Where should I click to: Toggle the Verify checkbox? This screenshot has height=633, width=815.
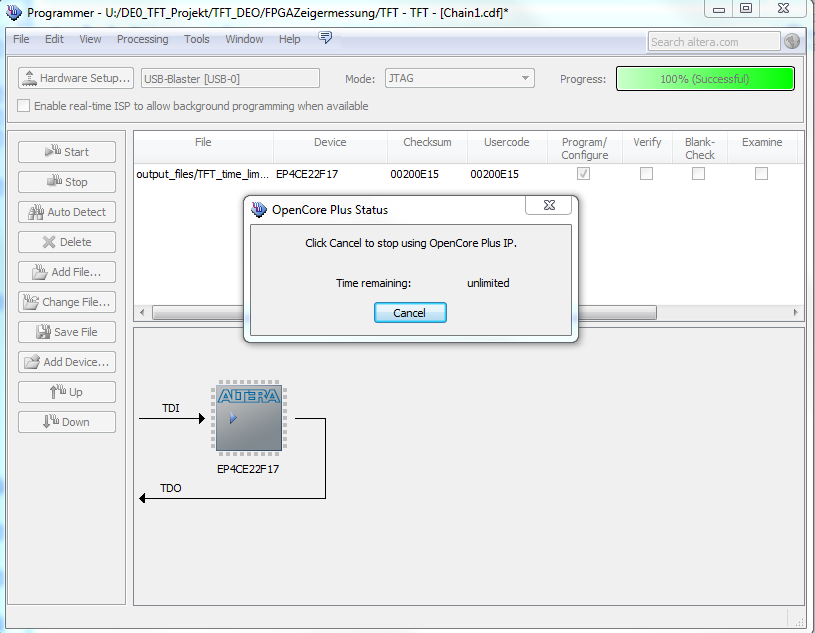tap(646, 174)
